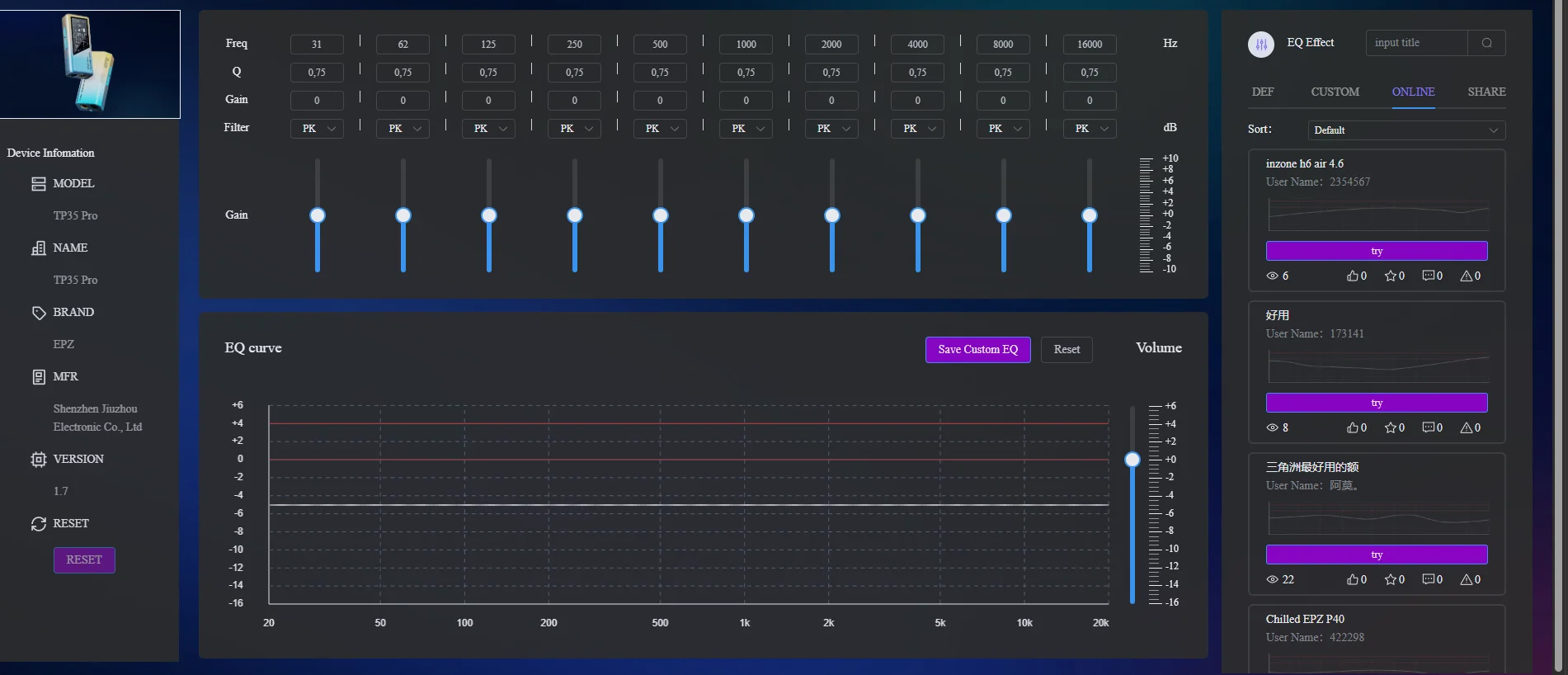Image resolution: width=1568 pixels, height=675 pixels.
Task: Try the 好用 preset
Action: (1377, 403)
